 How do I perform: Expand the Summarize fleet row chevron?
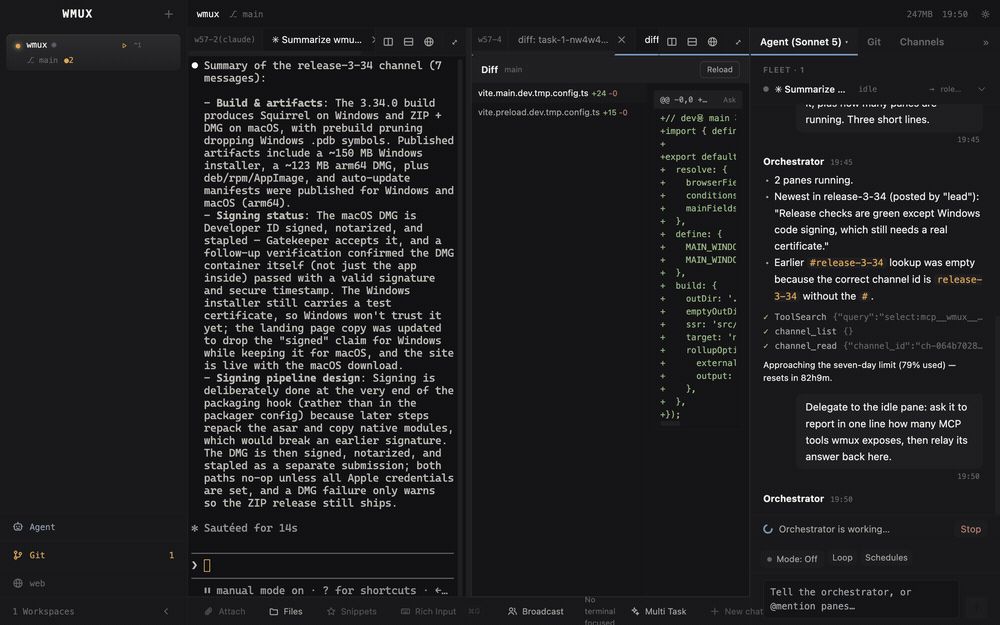pyautogui.click(x=982, y=89)
